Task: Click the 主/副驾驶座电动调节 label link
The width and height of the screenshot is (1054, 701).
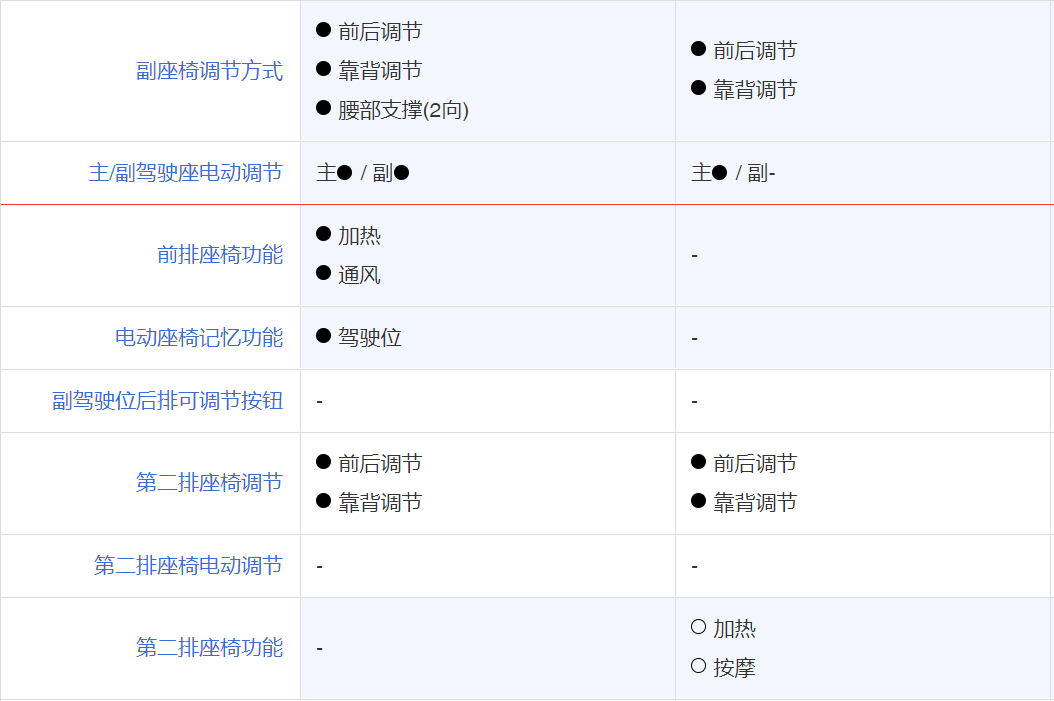Action: point(186,173)
